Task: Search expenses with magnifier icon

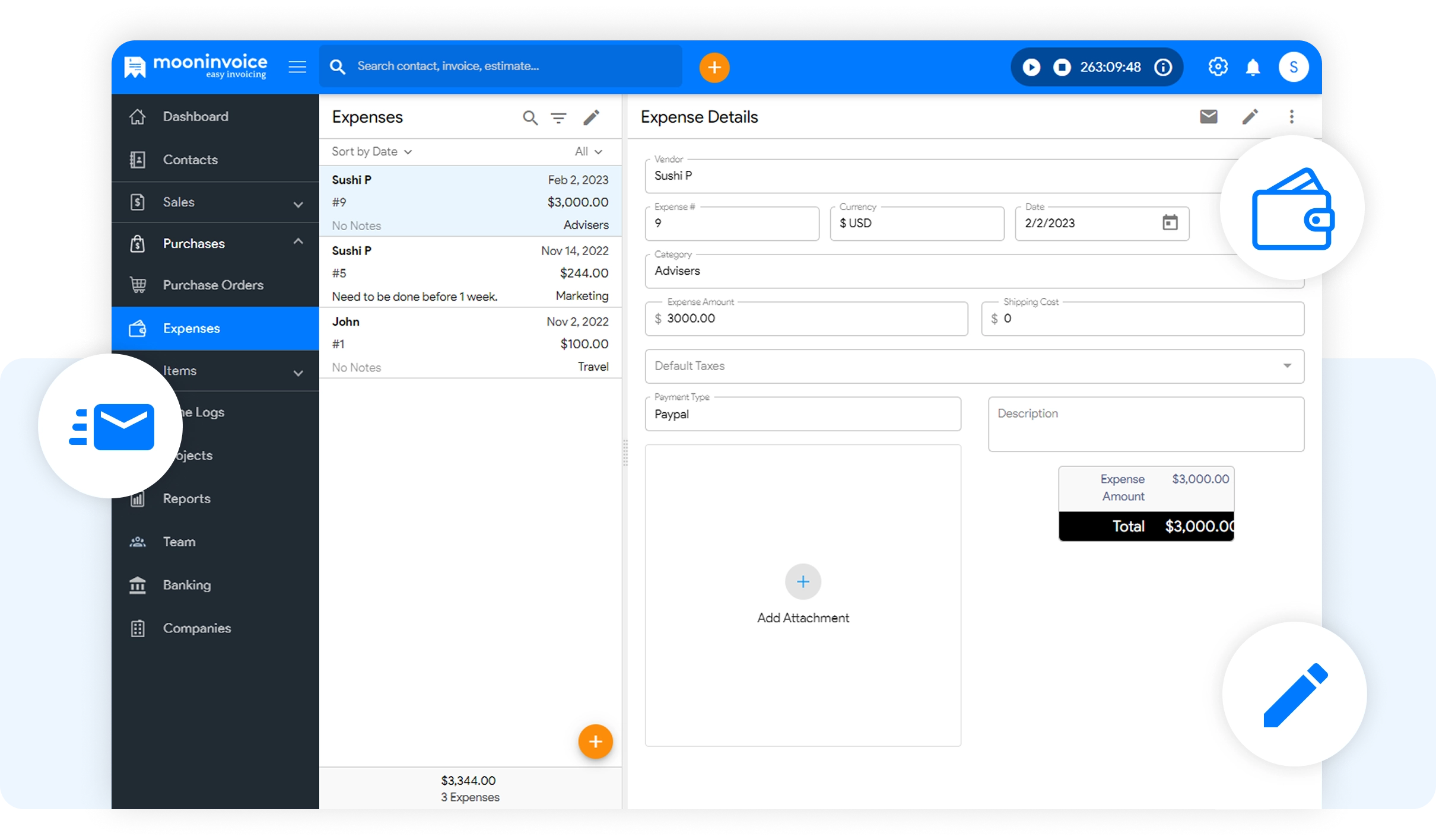Action: coord(530,117)
